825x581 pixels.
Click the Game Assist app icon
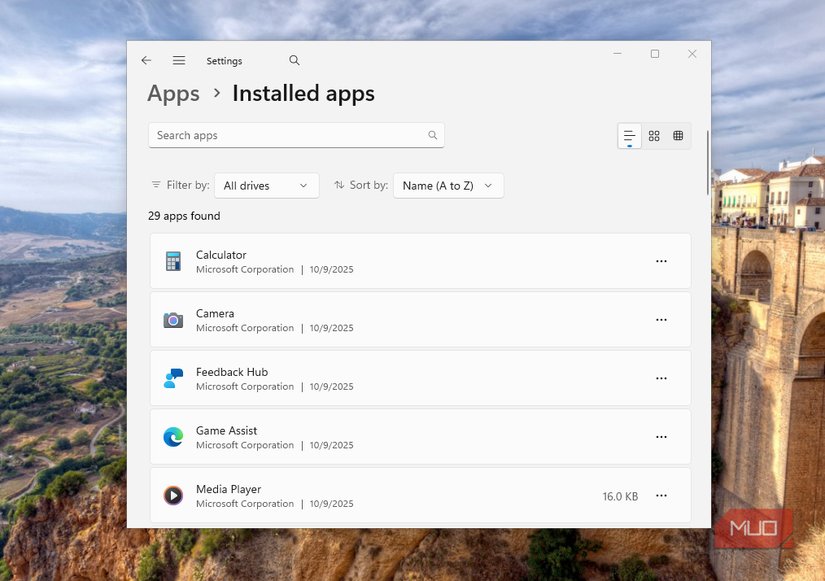click(173, 437)
